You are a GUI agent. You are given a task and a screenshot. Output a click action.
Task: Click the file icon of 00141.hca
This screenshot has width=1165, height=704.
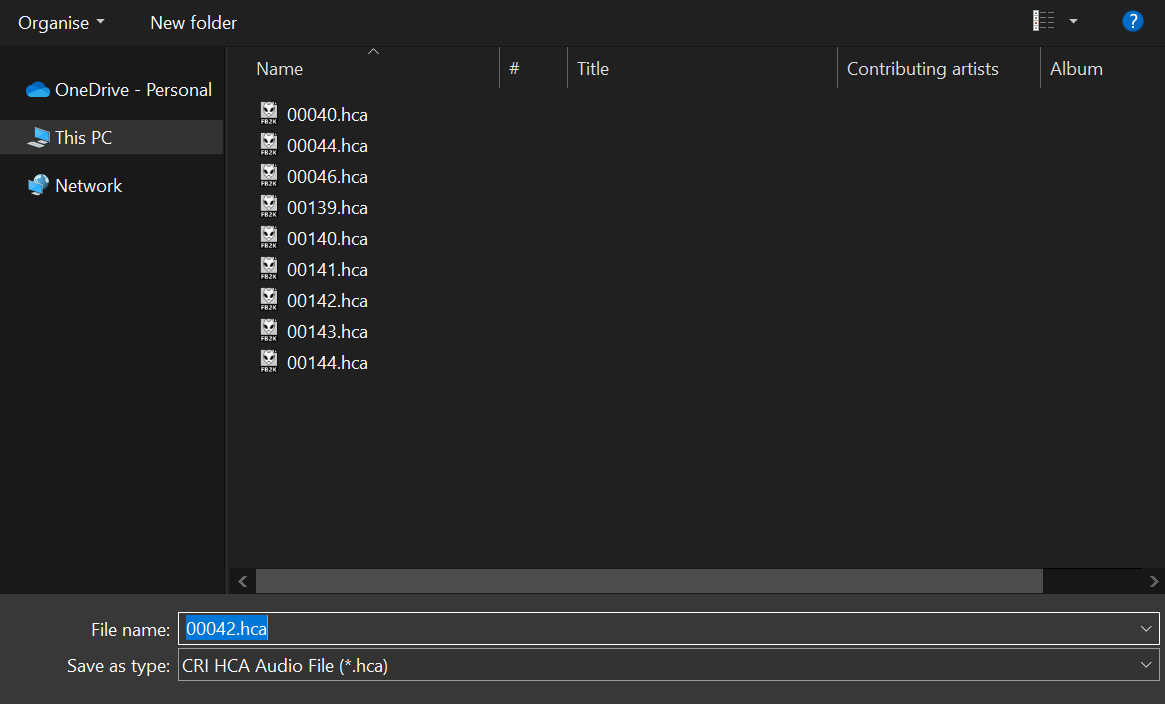268,269
